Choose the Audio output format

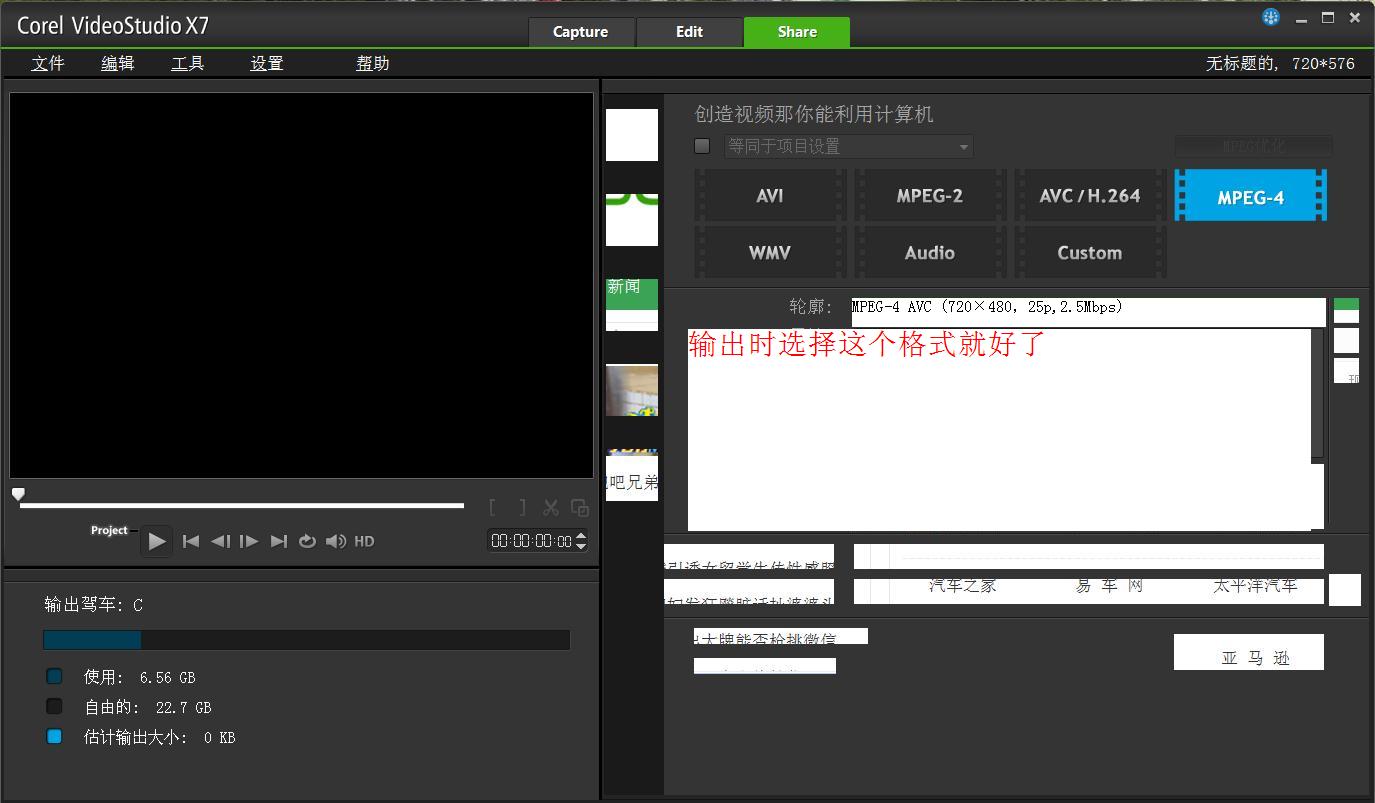tap(930, 253)
